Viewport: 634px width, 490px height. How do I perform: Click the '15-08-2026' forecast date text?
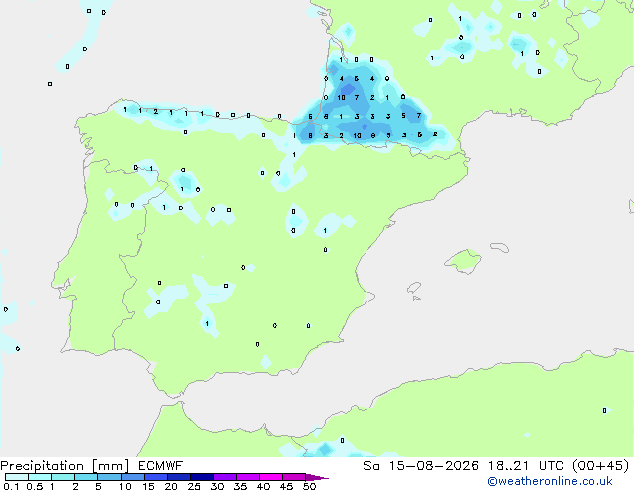(x=433, y=466)
